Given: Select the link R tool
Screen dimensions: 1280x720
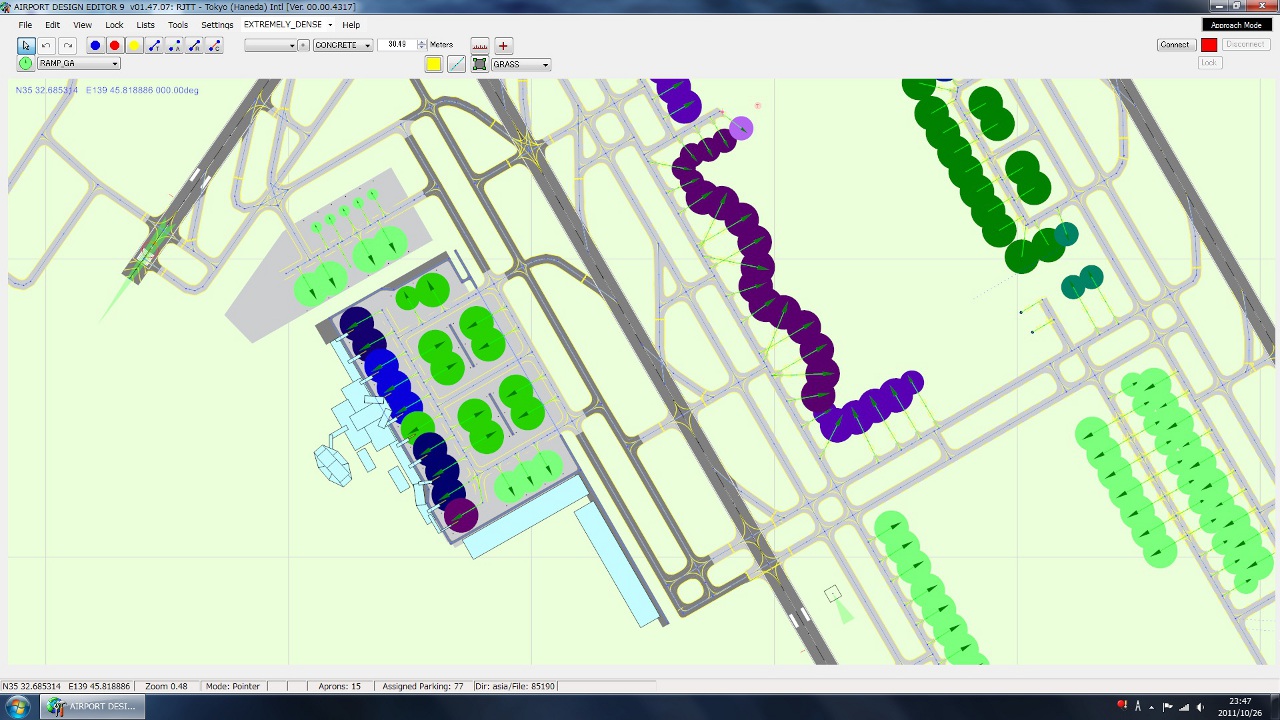Looking at the screenshot, I should (x=194, y=45).
